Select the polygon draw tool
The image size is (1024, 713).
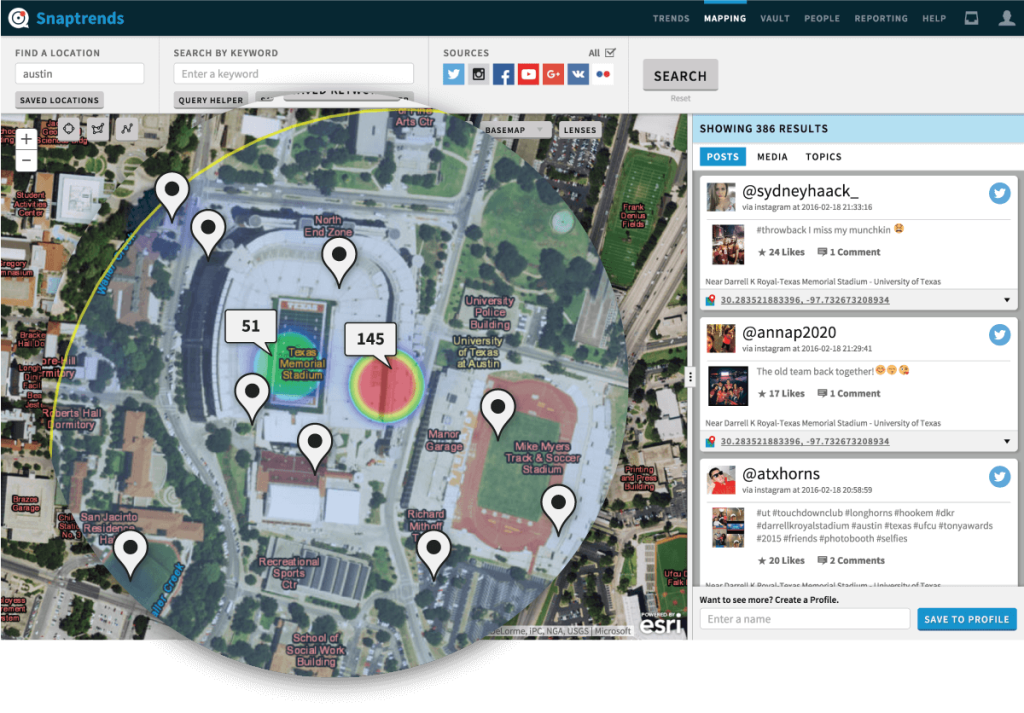96,128
